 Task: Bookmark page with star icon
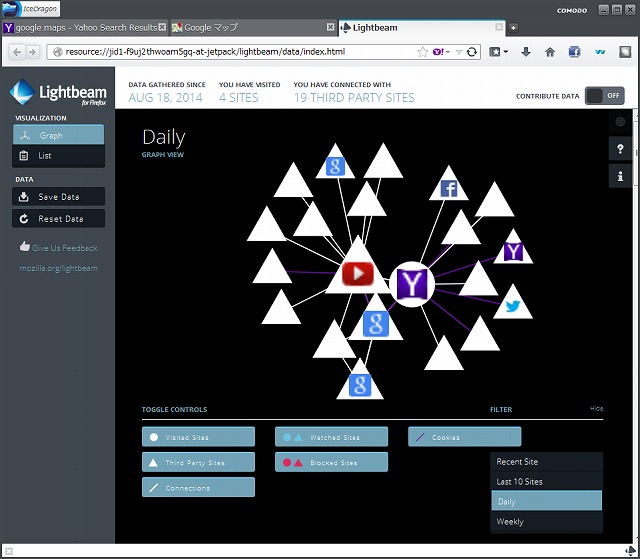(422, 52)
